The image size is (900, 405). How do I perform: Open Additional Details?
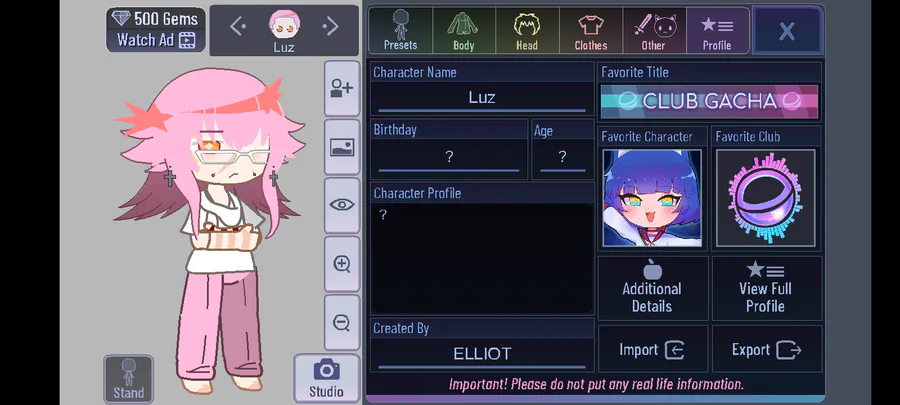coord(652,288)
